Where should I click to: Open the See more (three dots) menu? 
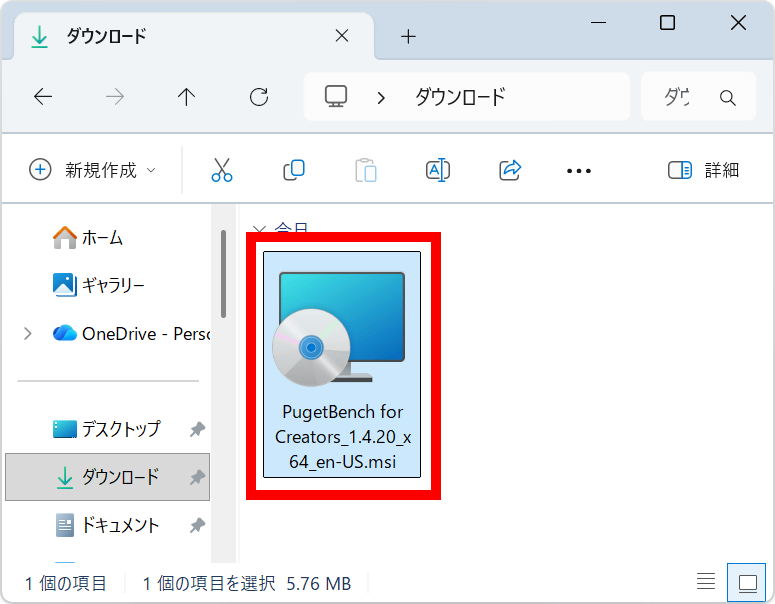pyautogui.click(x=579, y=171)
